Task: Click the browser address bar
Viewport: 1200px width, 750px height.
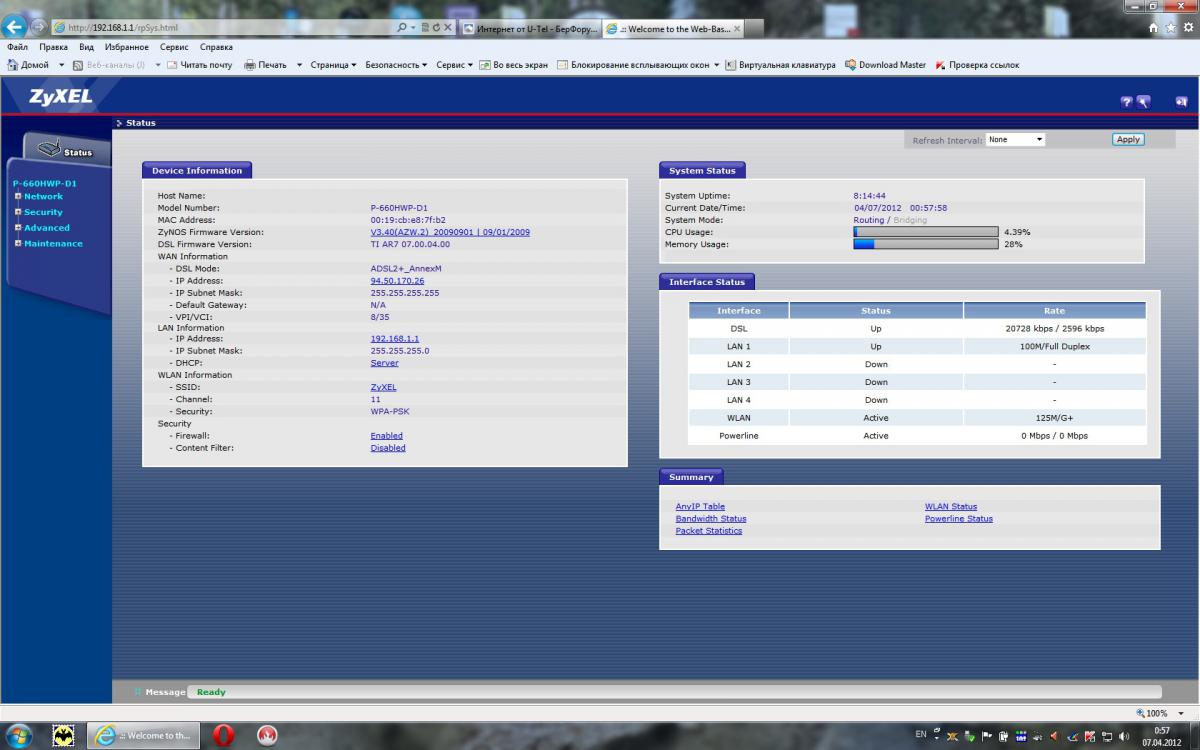Action: 230,28
